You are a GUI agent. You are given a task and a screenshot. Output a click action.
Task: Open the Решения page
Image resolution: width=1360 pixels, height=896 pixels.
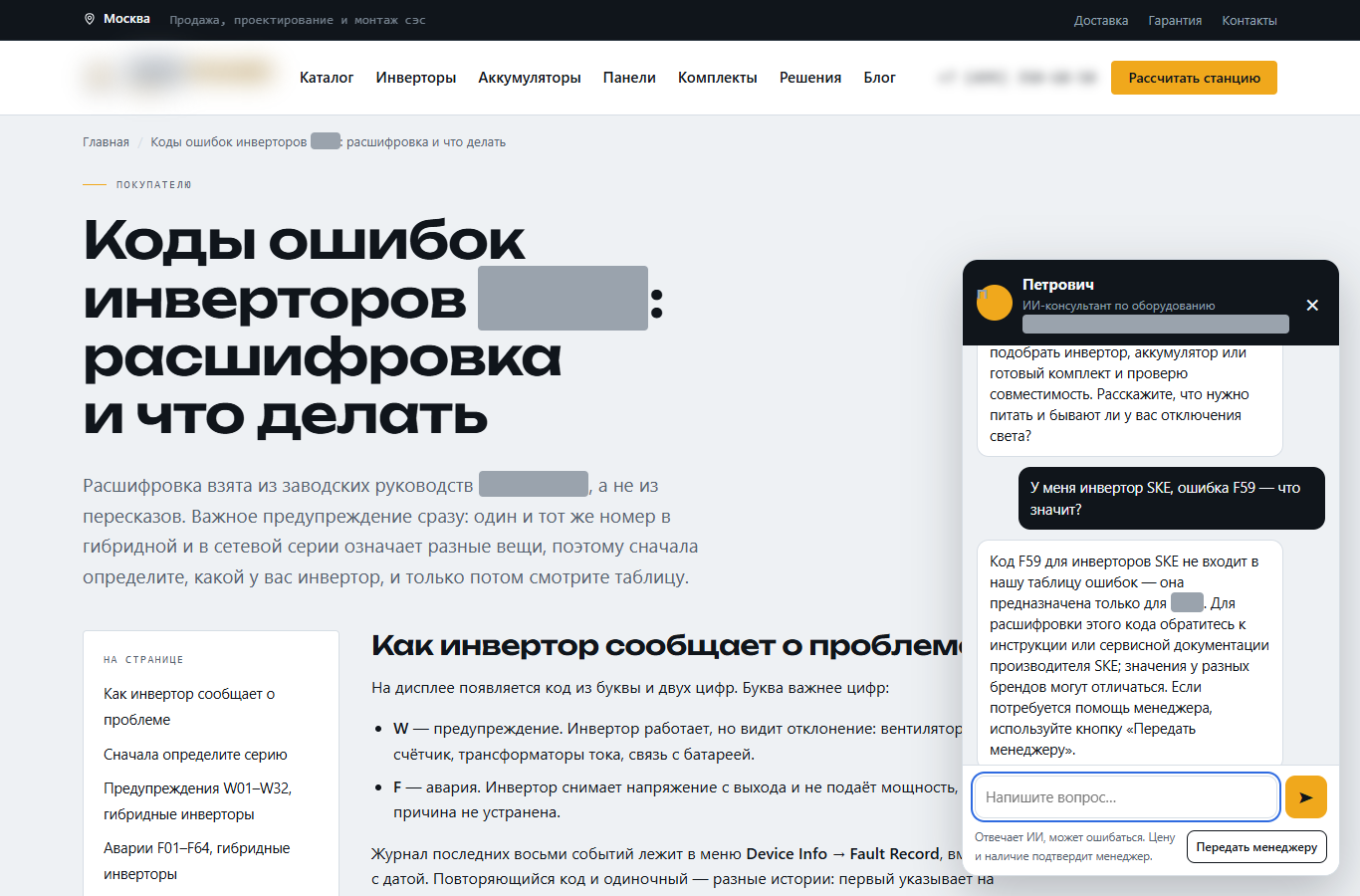(x=810, y=78)
